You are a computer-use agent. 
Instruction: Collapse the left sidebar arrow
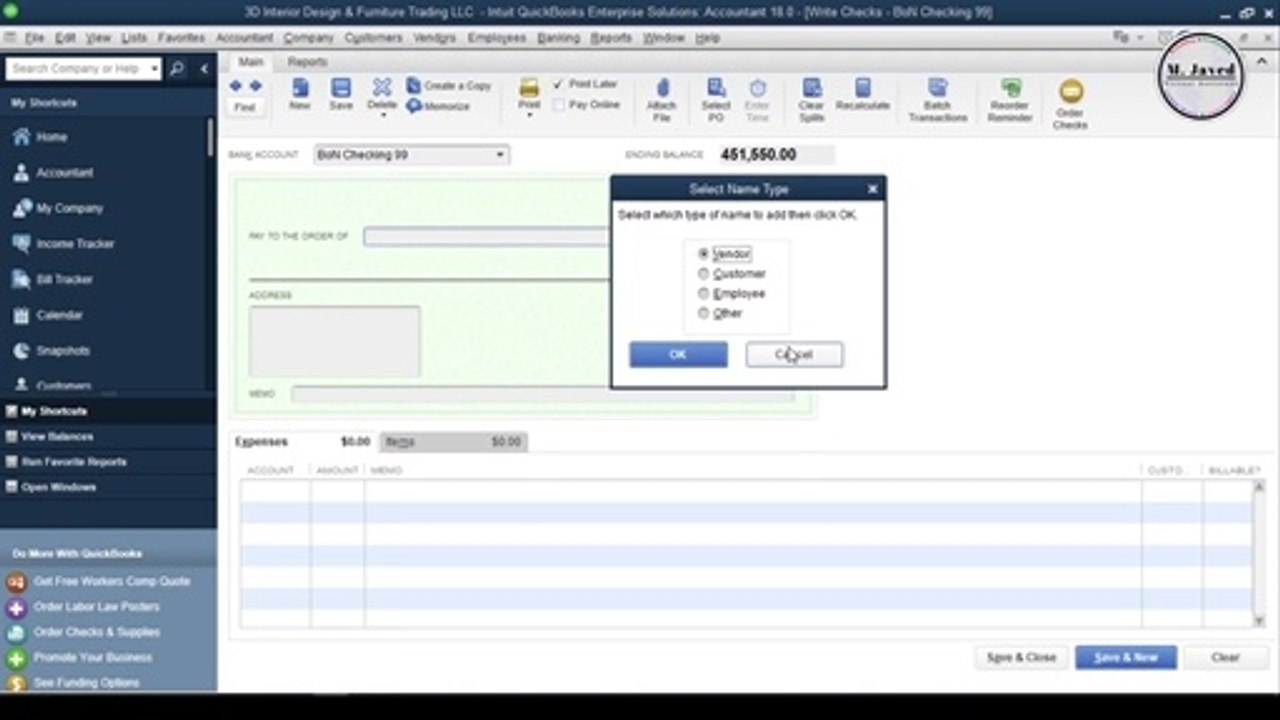[x=204, y=69]
